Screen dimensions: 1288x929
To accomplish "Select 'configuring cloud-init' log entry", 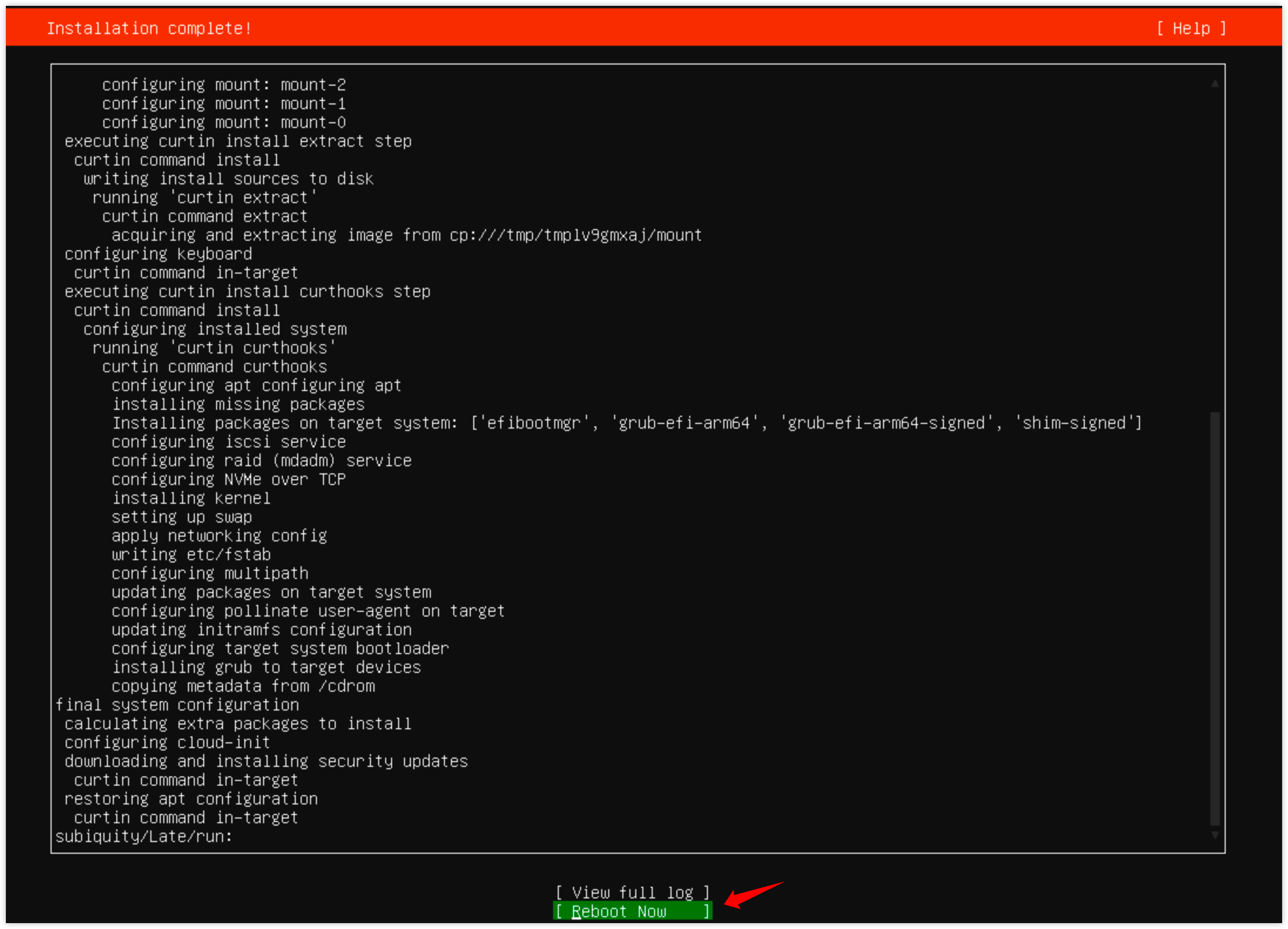I will tap(167, 742).
